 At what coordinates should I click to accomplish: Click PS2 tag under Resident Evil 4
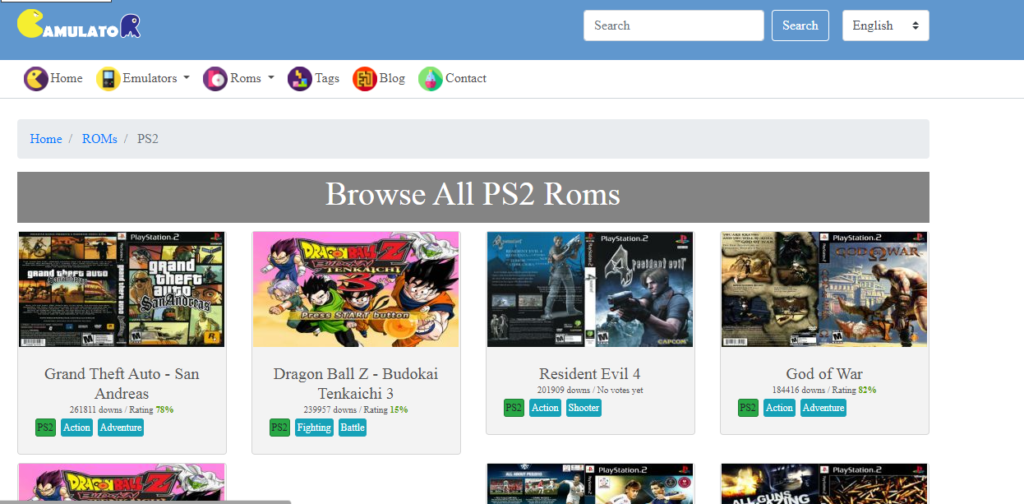click(x=514, y=408)
